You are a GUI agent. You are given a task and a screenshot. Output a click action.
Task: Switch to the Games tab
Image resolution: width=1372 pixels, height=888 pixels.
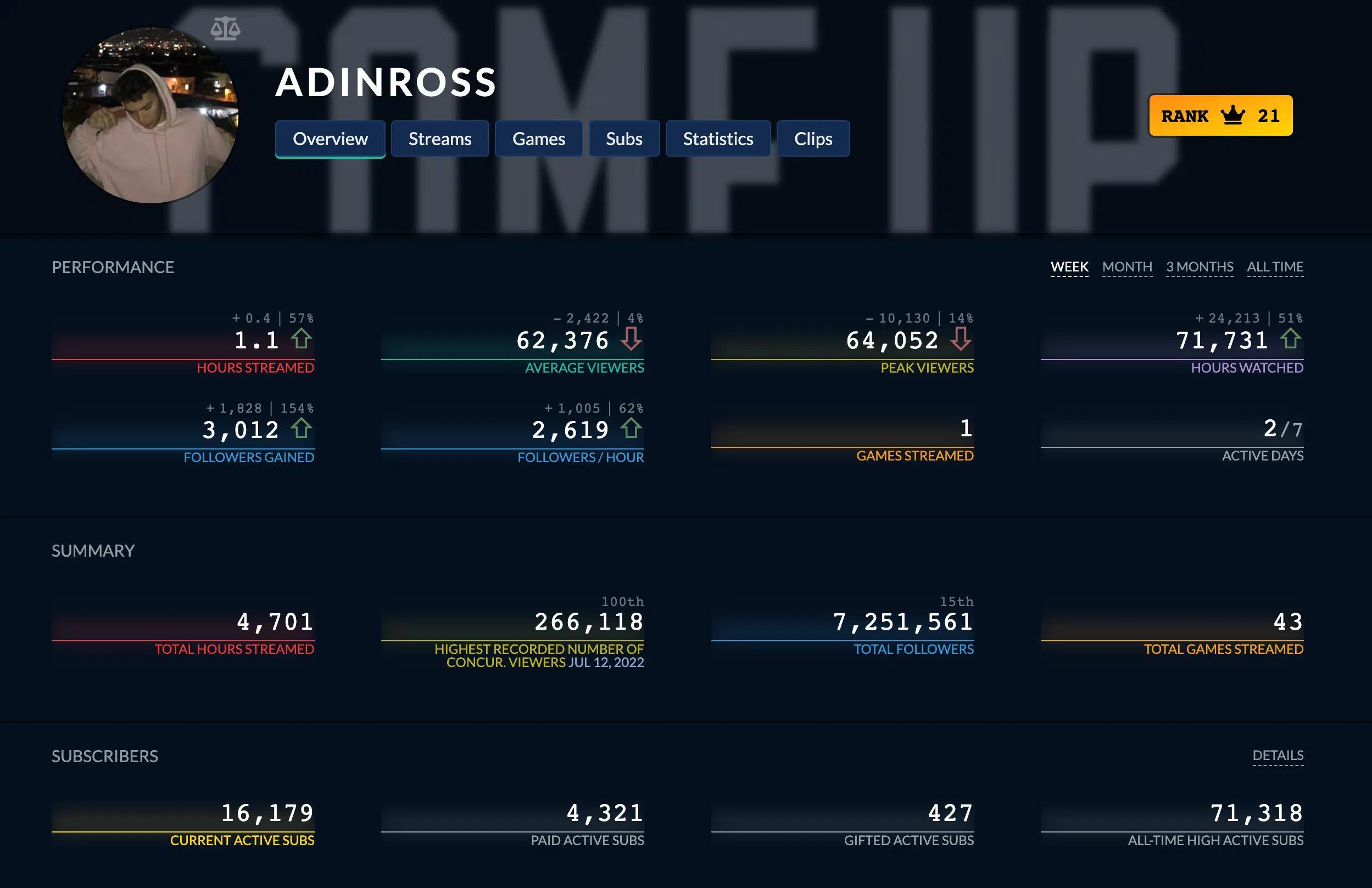538,138
